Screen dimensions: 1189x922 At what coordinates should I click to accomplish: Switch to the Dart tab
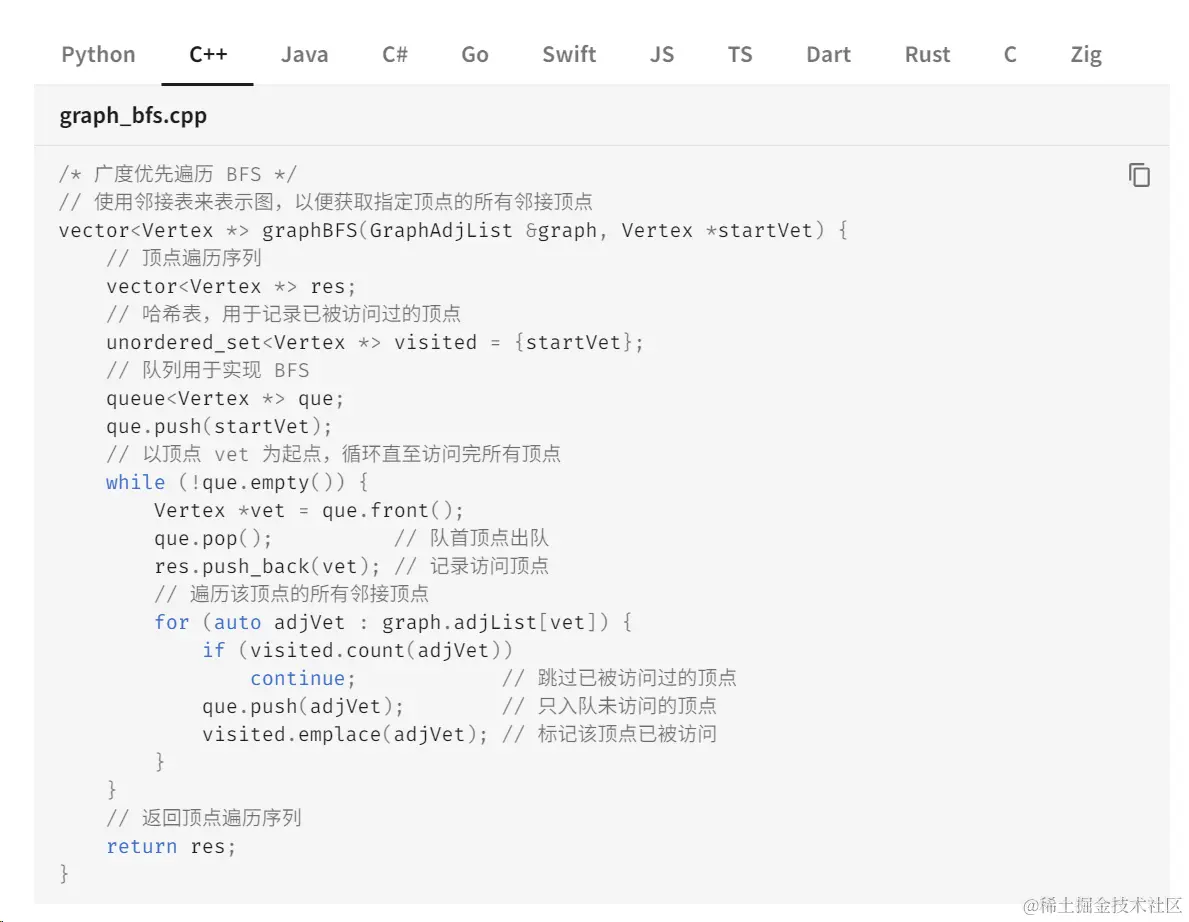pyautogui.click(x=828, y=55)
